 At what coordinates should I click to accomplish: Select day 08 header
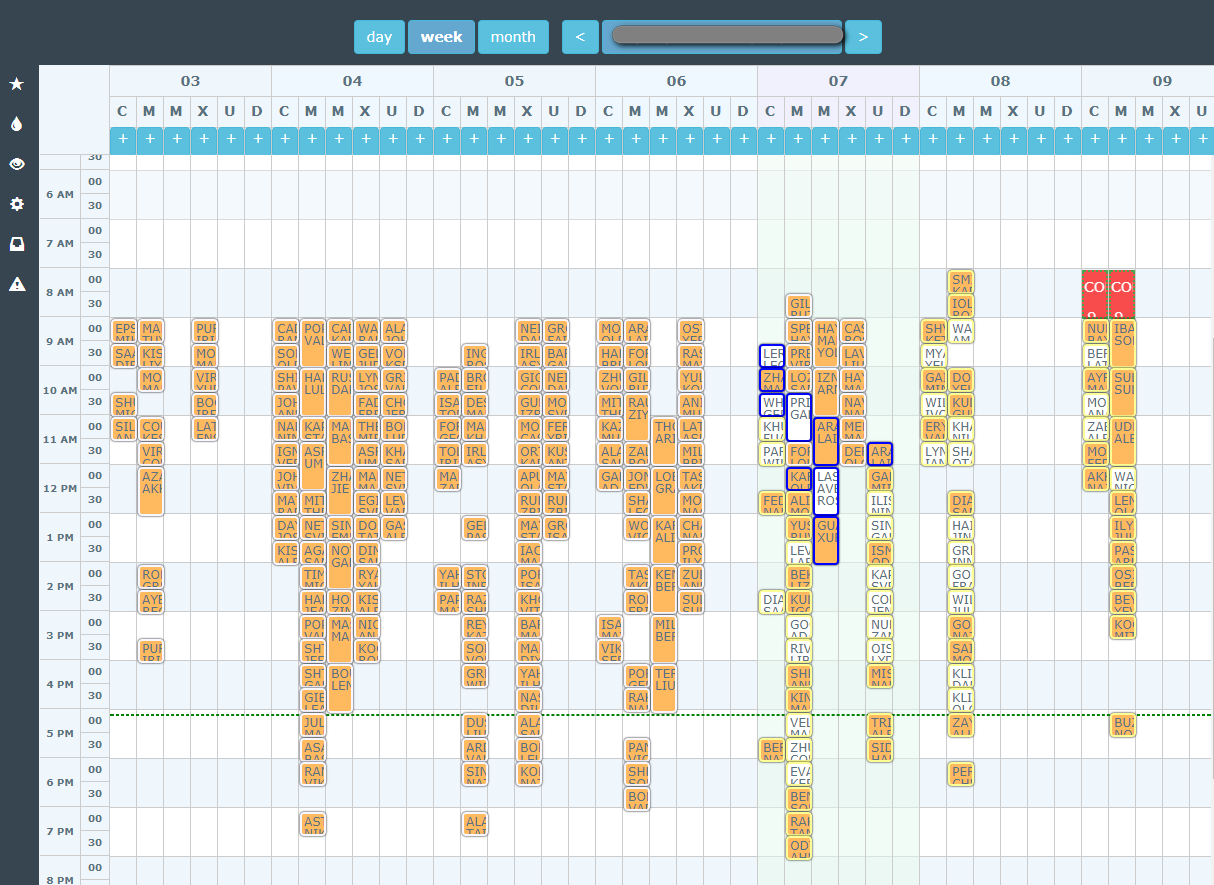click(1001, 81)
